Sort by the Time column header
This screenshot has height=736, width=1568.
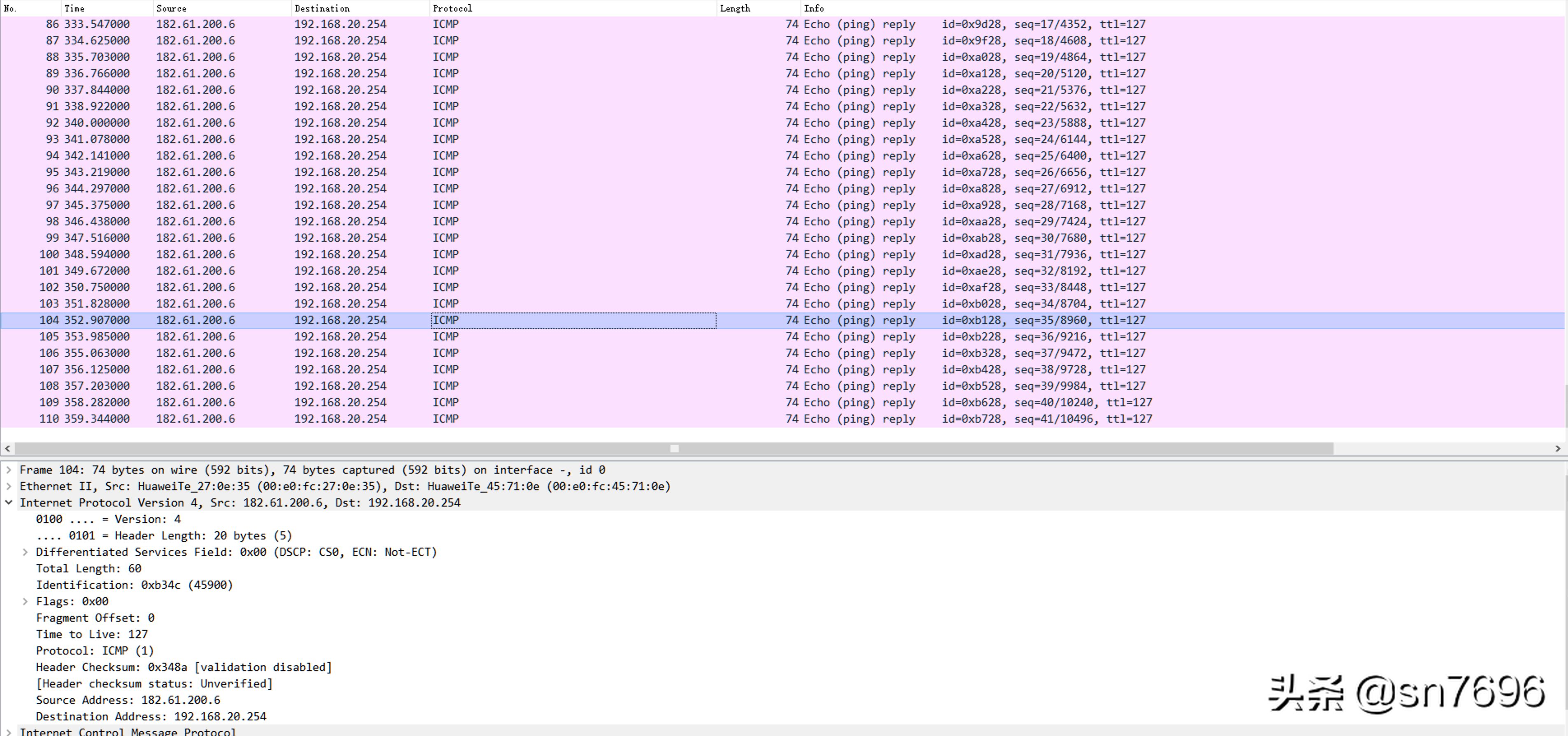point(107,8)
